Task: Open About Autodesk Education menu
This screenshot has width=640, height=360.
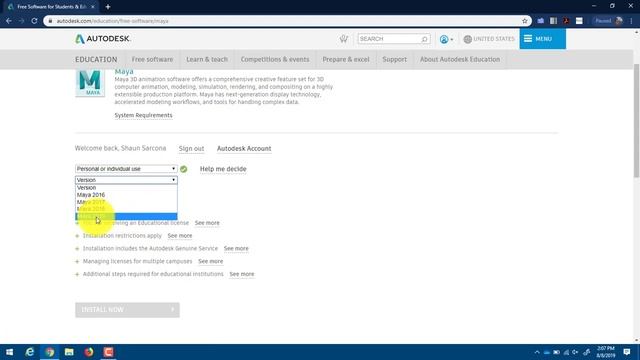Action: [x=460, y=60]
